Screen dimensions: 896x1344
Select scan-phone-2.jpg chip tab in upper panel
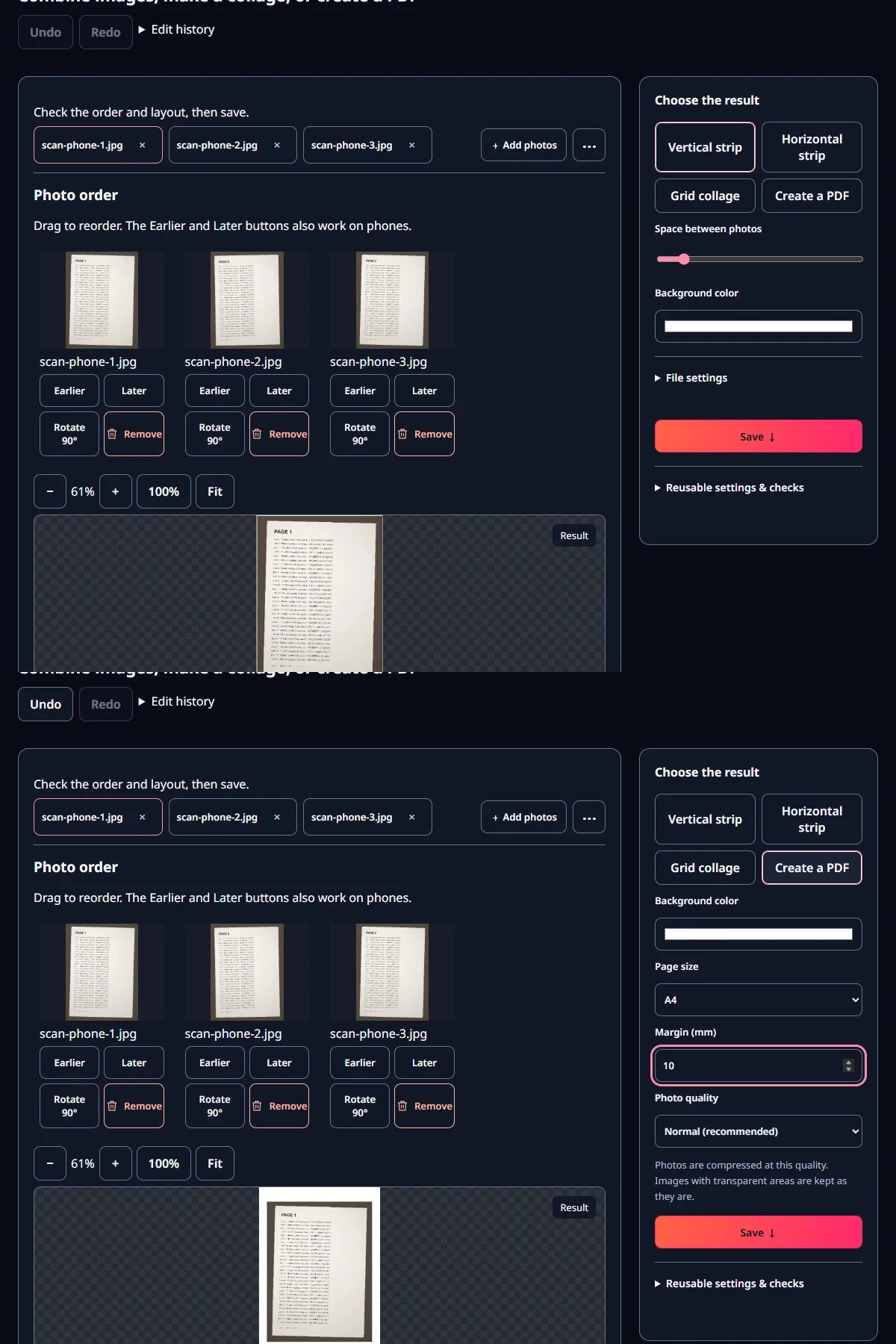tap(217, 146)
